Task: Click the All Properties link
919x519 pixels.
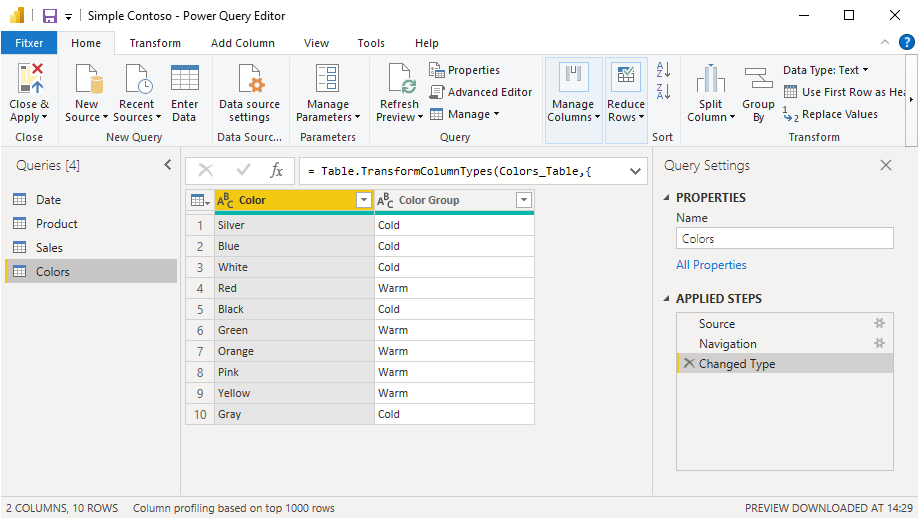Action: click(711, 265)
